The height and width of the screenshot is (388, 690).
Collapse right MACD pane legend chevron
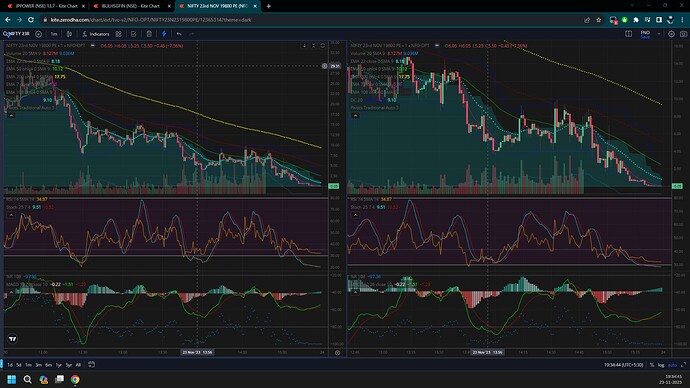355,292
